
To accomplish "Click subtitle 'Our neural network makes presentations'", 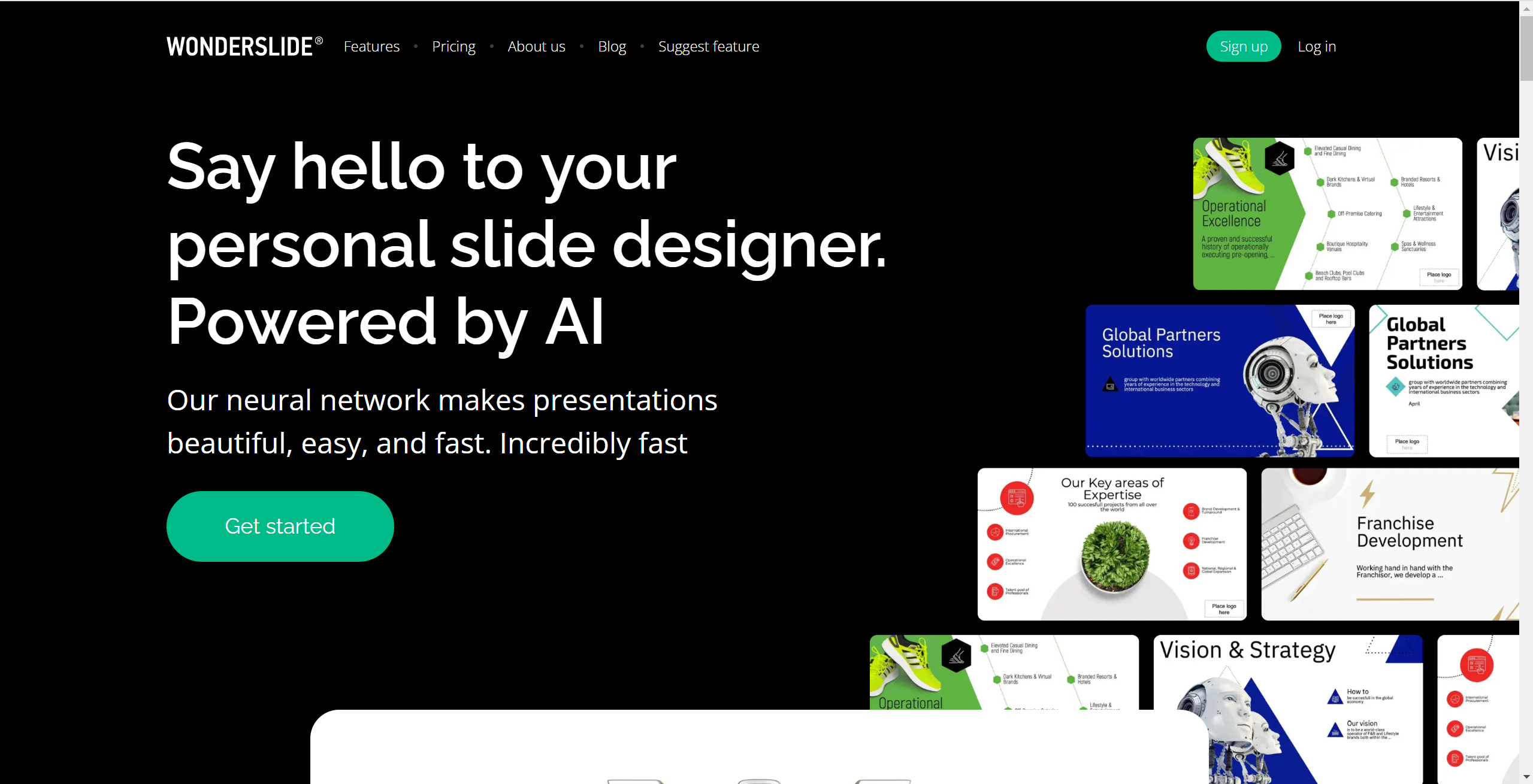I will [442, 400].
